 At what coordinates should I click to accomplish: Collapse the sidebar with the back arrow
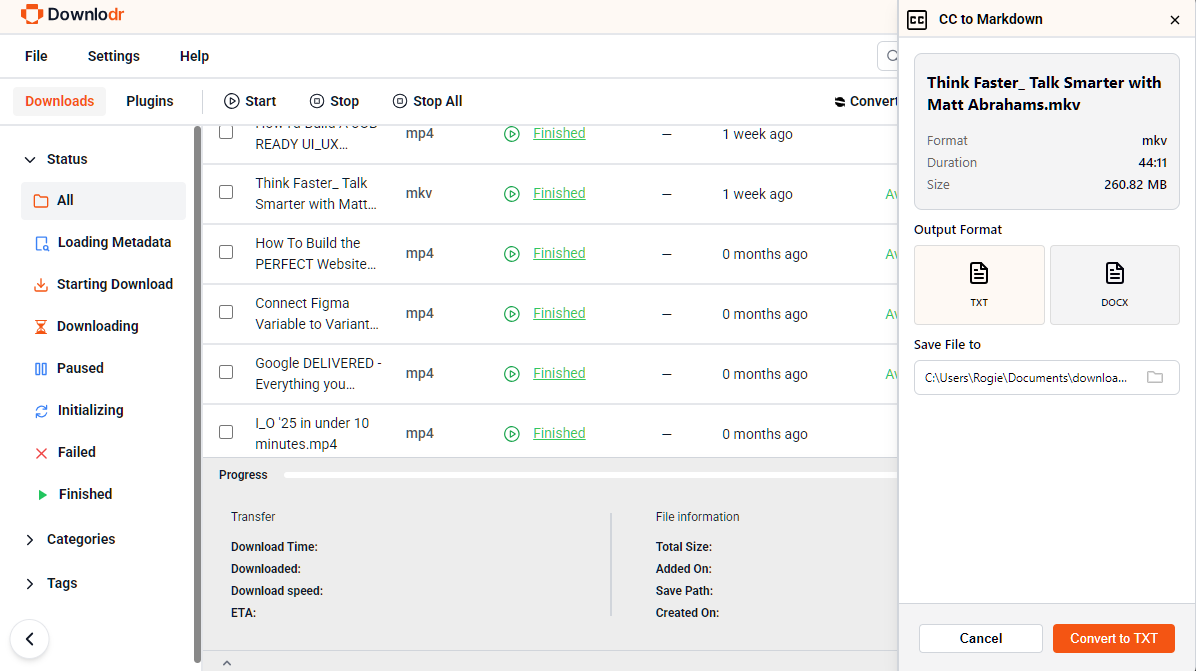point(30,639)
